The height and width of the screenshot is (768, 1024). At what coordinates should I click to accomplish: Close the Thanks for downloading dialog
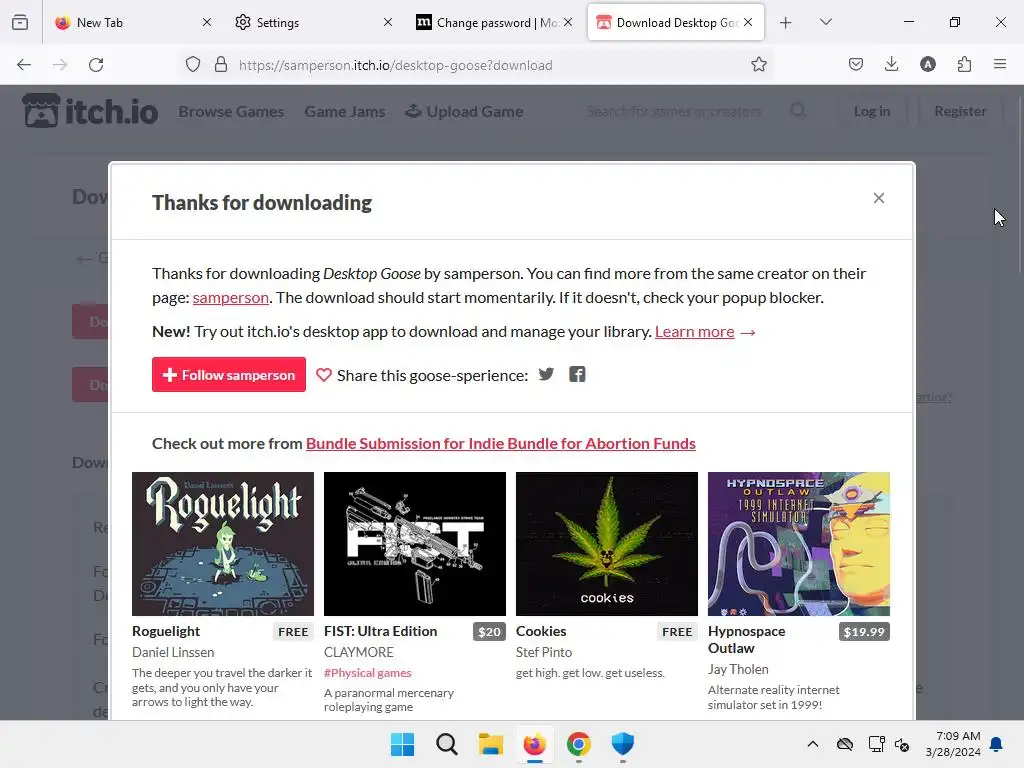tap(878, 198)
